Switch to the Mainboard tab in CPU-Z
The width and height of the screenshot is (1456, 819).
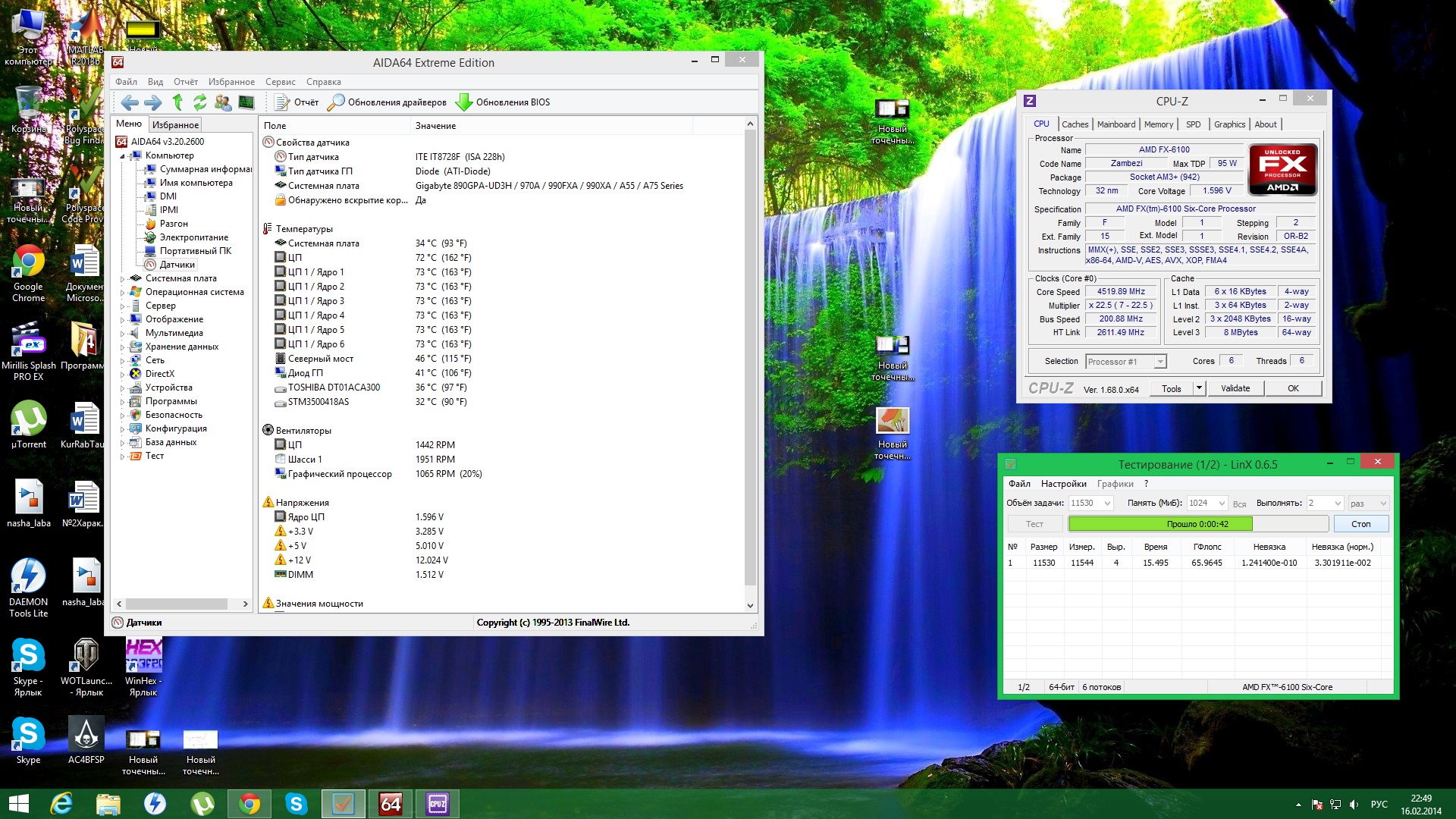(1116, 124)
